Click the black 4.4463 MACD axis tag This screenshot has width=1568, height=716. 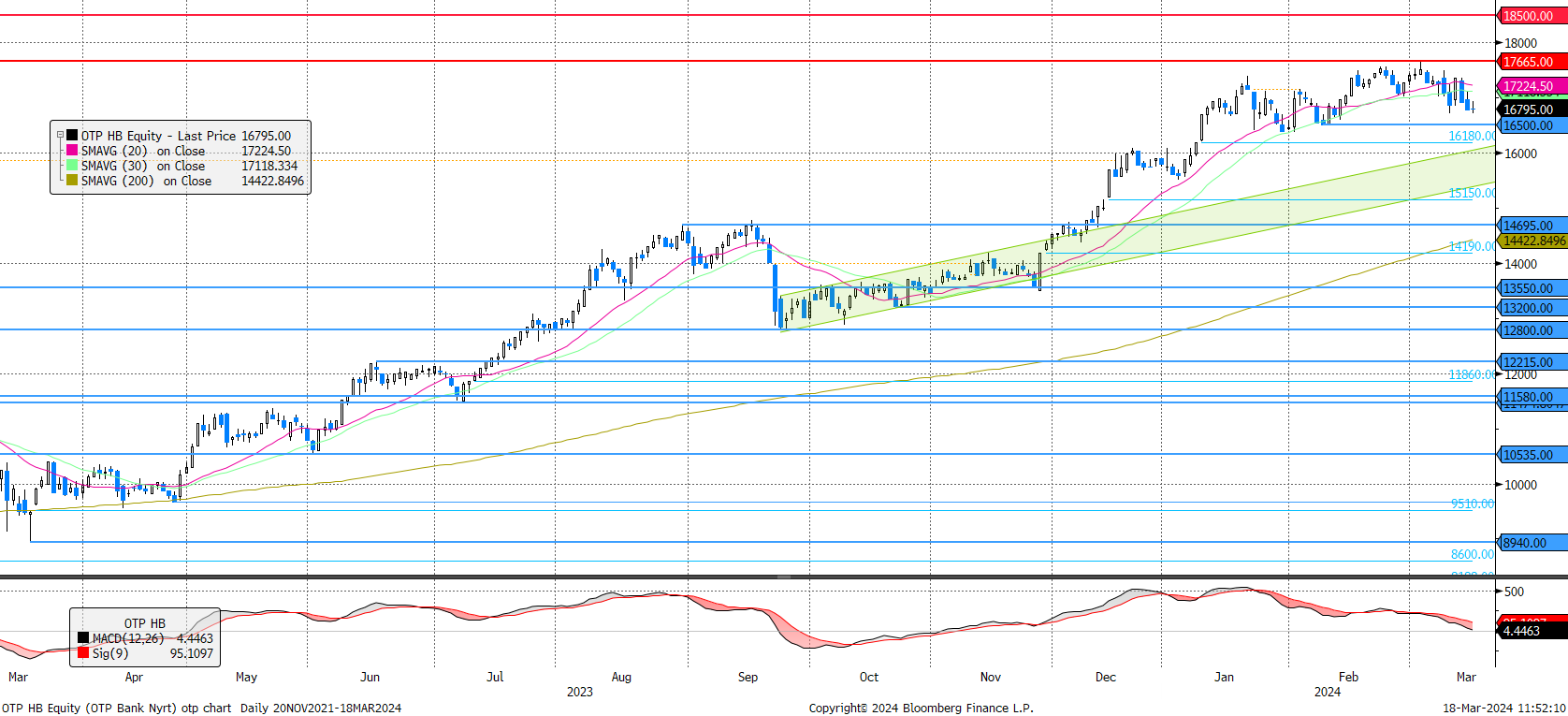[x=1532, y=631]
